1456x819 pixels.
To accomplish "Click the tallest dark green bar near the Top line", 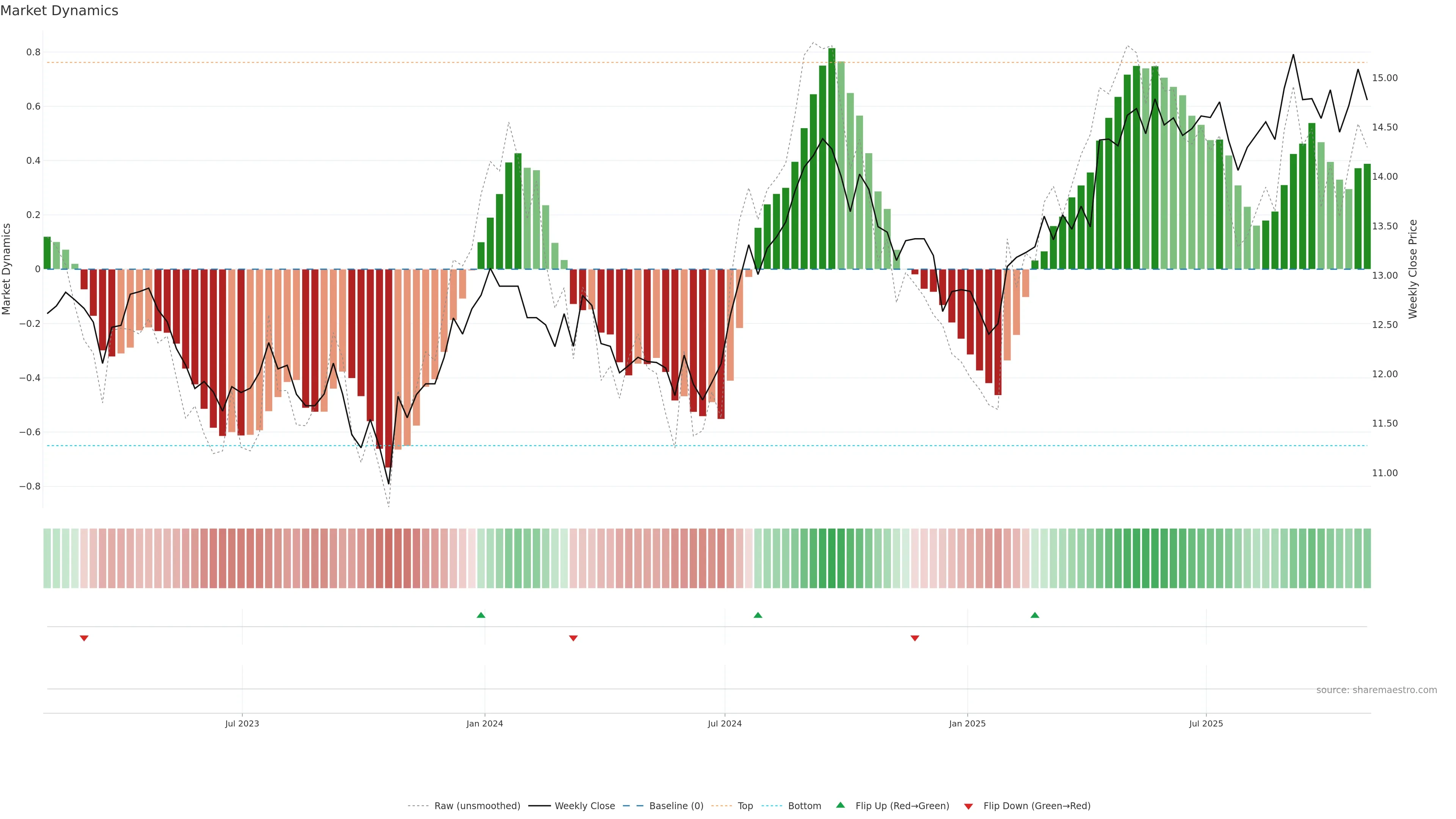I will tap(832, 158).
